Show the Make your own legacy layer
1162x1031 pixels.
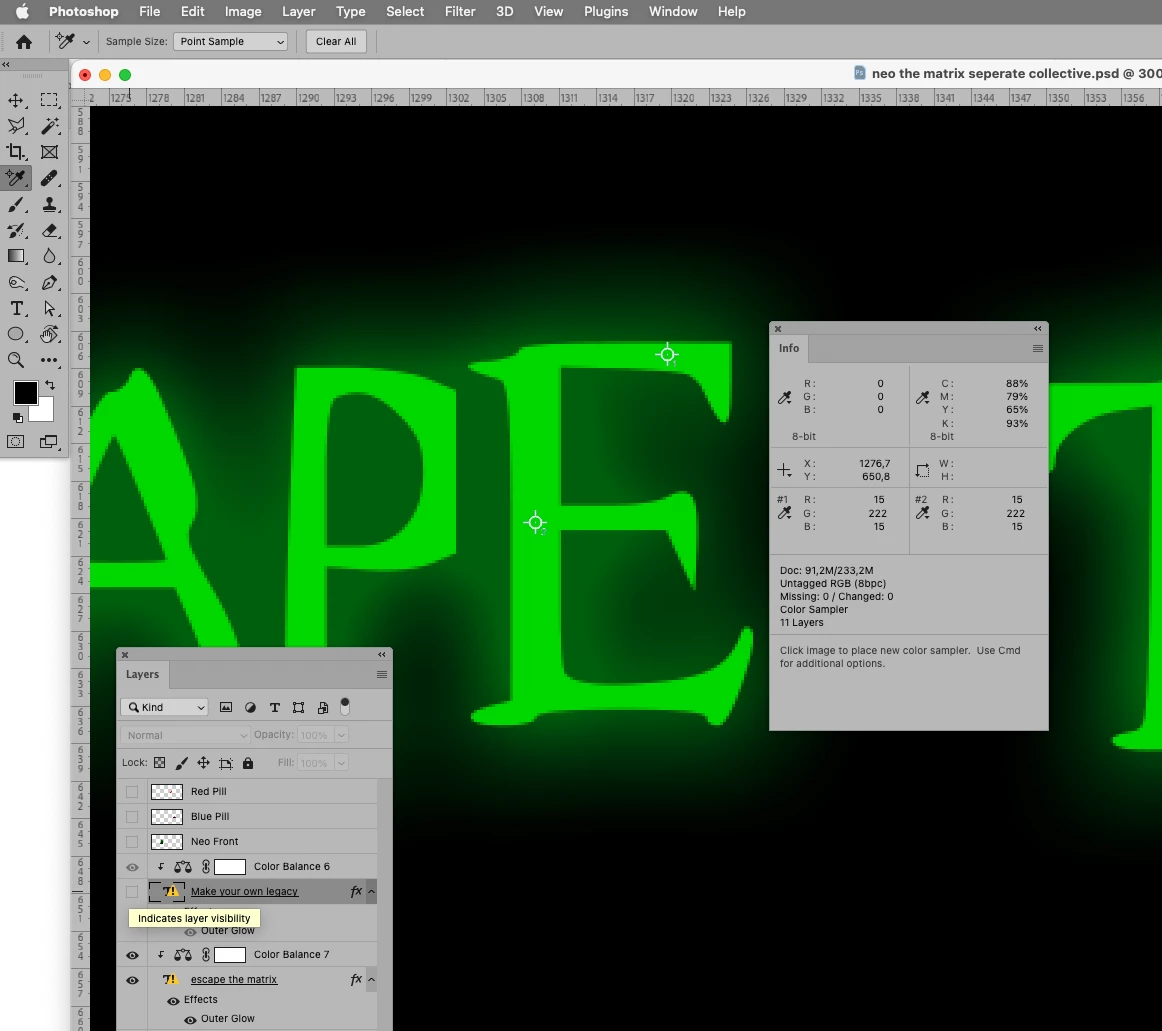[132, 892]
